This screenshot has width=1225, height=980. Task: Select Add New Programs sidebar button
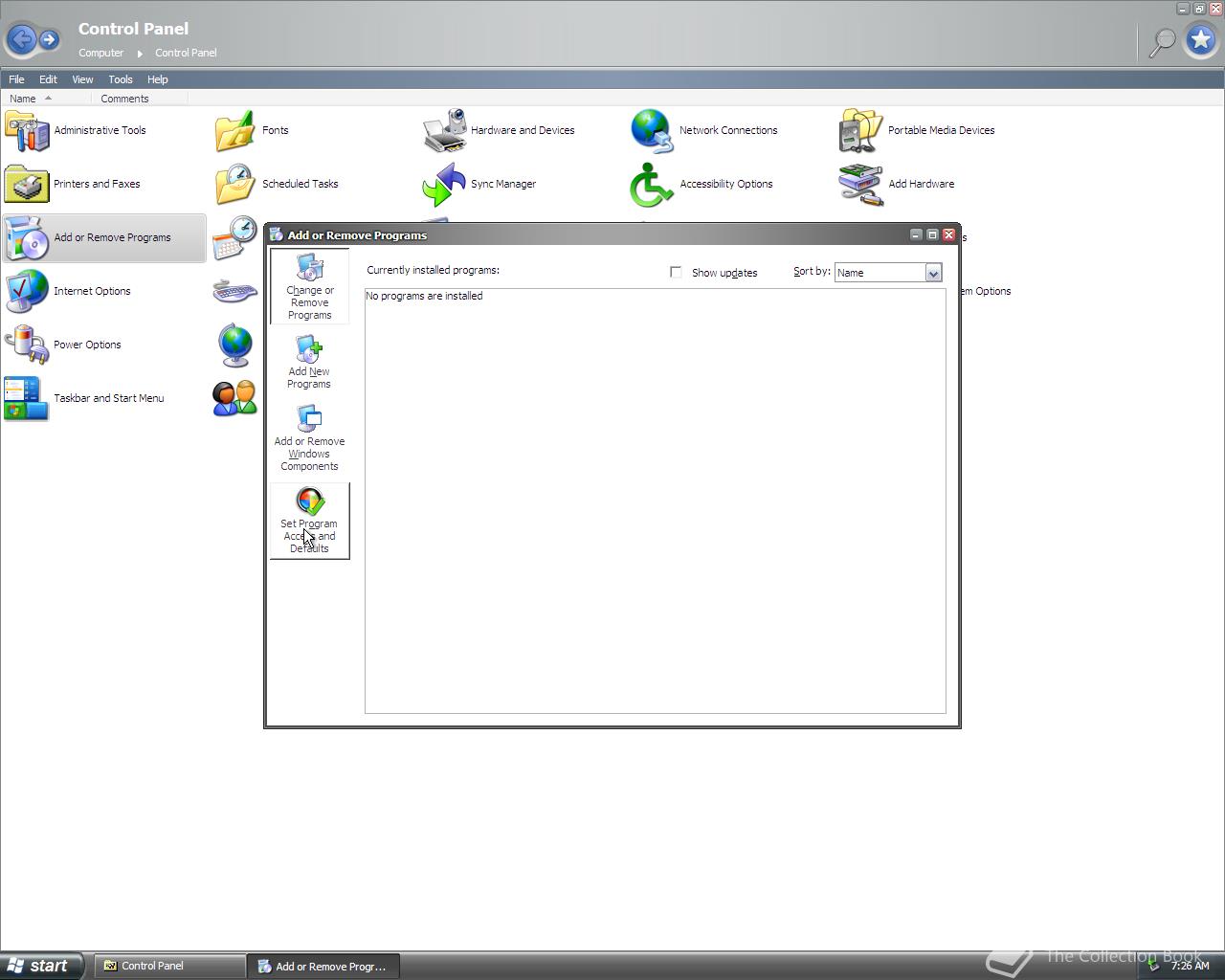pos(309,362)
